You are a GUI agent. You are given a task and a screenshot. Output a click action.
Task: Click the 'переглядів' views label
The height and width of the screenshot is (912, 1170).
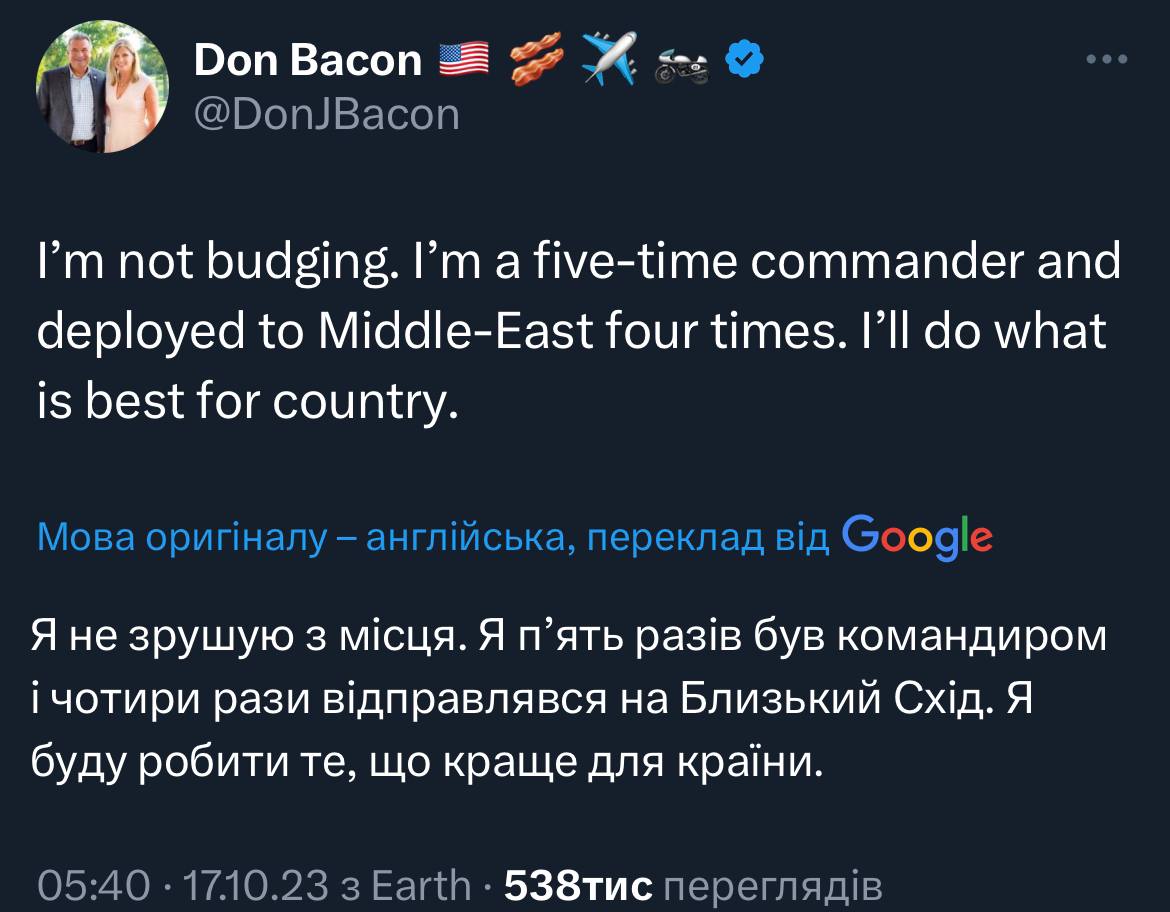pos(773,884)
